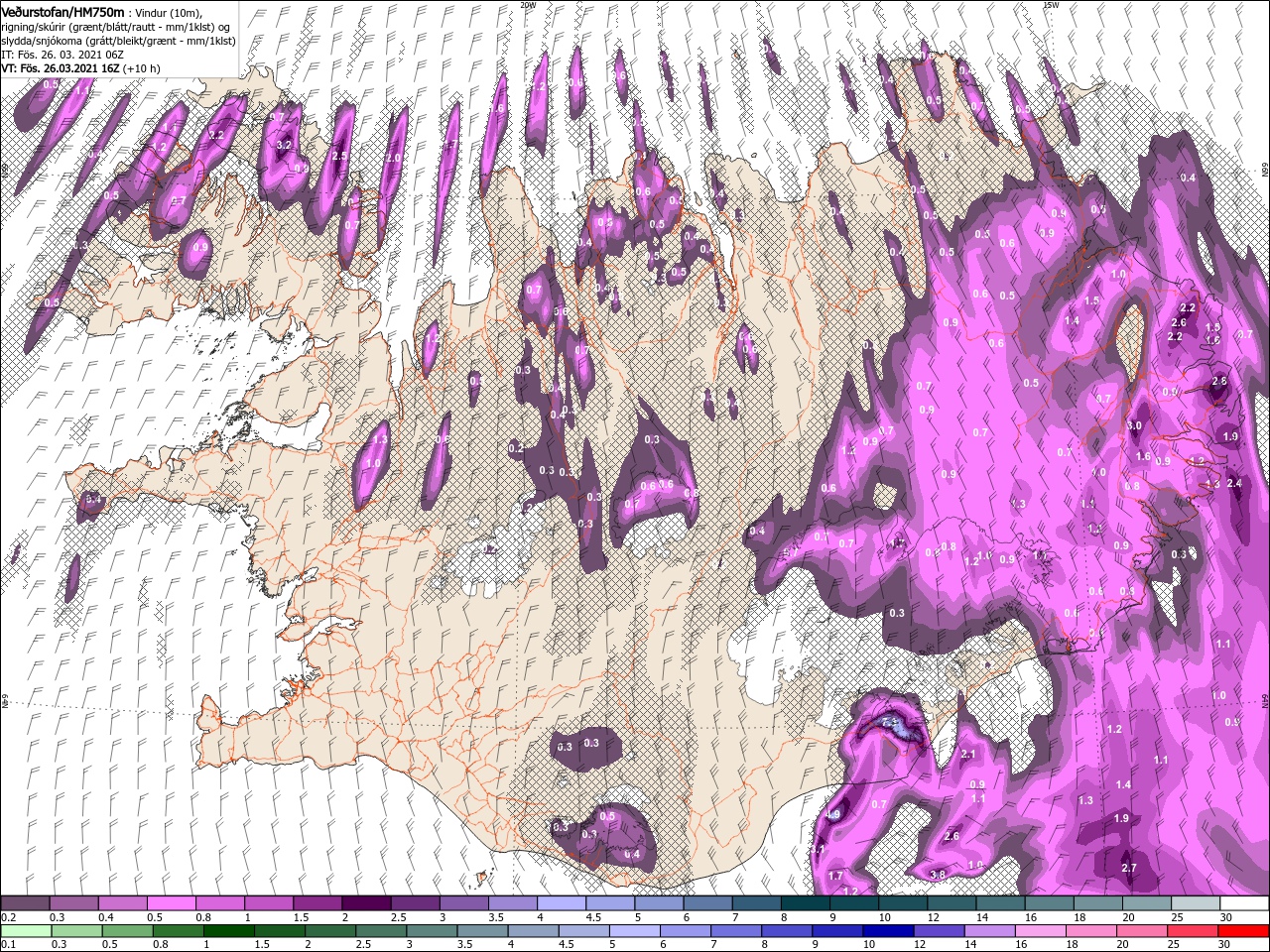
Task: Click the snow-scale swatch between 0.2 and 0.3
Action: click(25, 903)
